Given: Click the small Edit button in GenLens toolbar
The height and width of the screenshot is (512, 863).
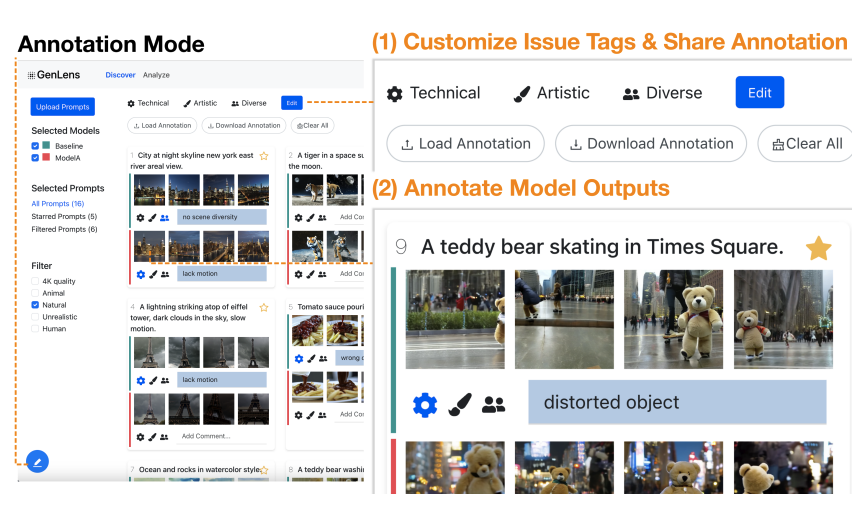Looking at the screenshot, I should [292, 103].
